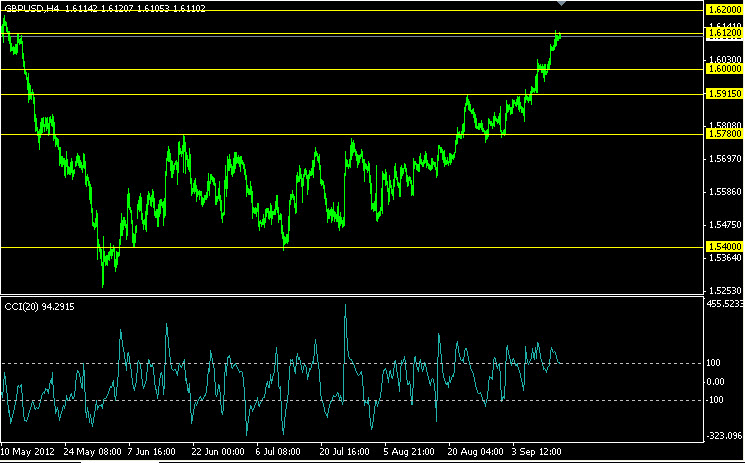Click the 7 Jun 16:00 time label
Viewport: 745px width, 463px height.
click(x=152, y=451)
